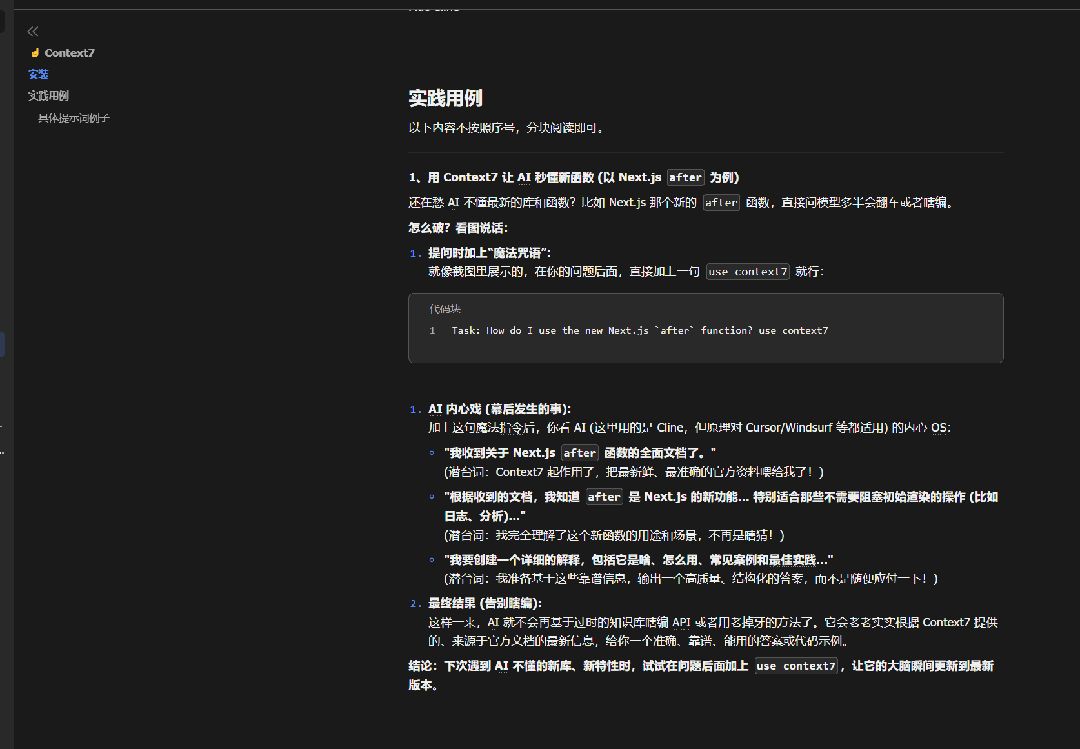Screen dimensions: 1080x749
Task: Click the blue indicator on the far-left strip
Action: click(x=3, y=342)
